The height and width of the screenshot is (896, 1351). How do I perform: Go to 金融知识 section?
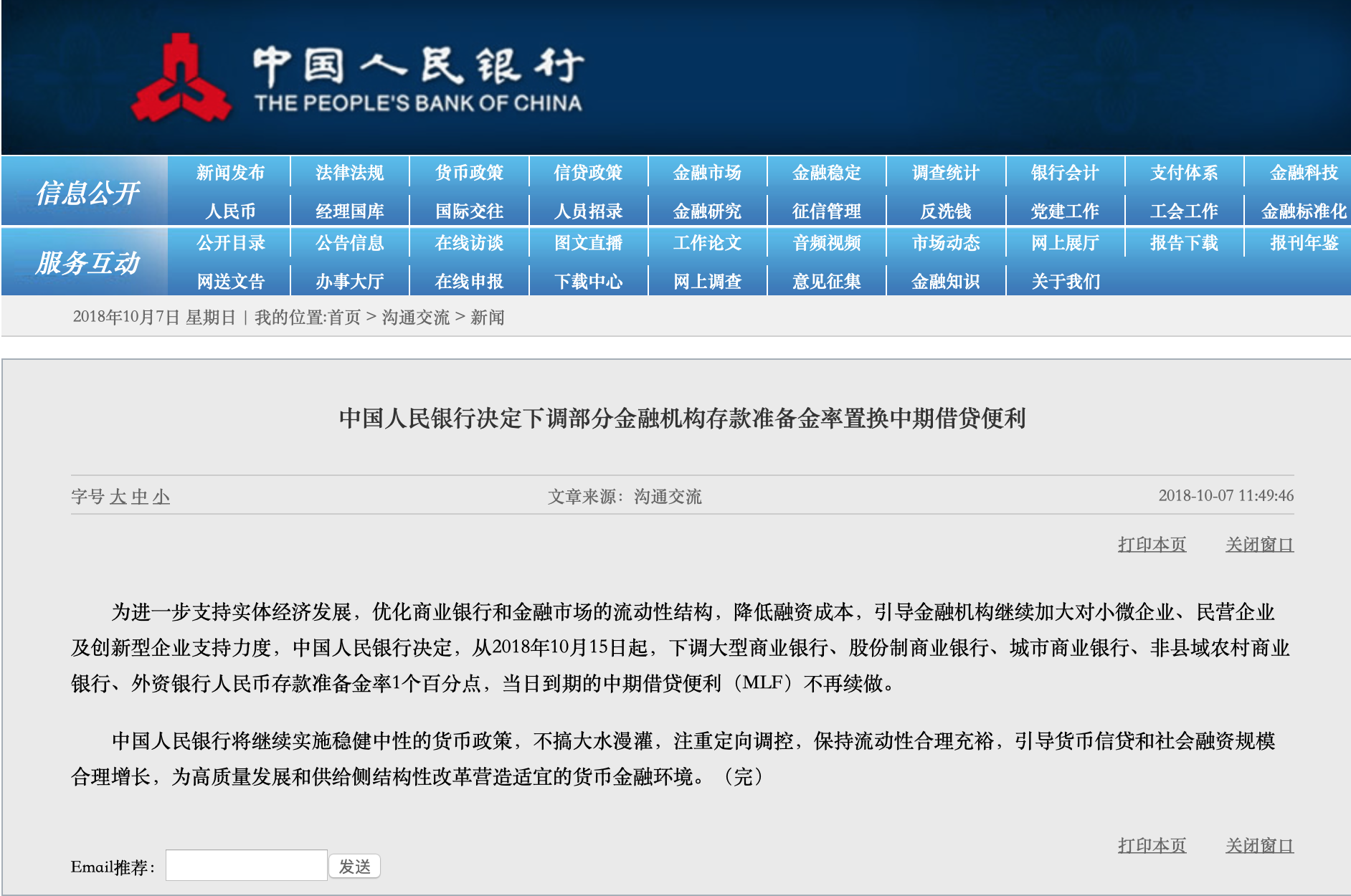(946, 282)
